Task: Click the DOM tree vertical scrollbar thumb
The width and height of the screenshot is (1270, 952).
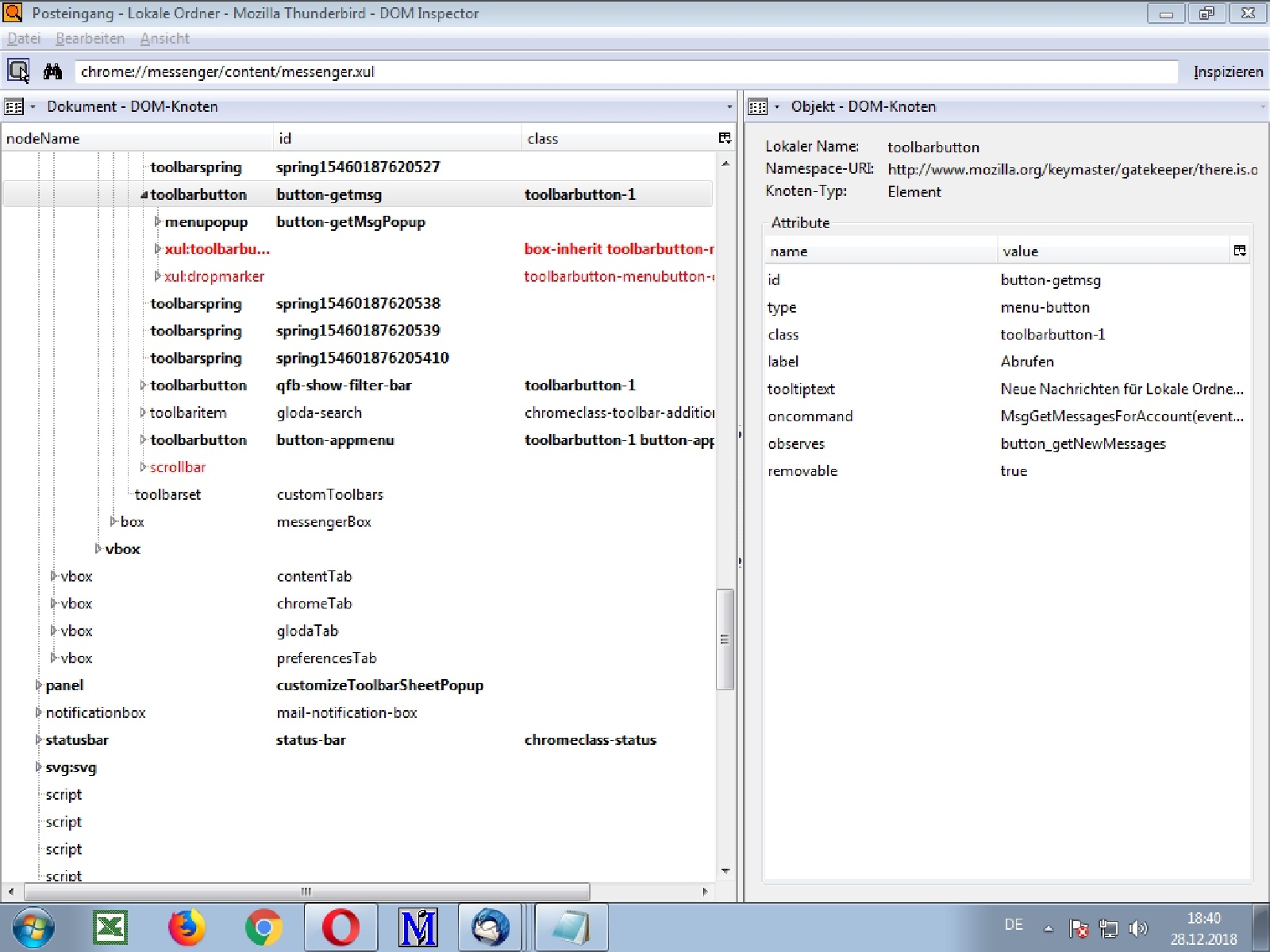Action: tap(725, 639)
